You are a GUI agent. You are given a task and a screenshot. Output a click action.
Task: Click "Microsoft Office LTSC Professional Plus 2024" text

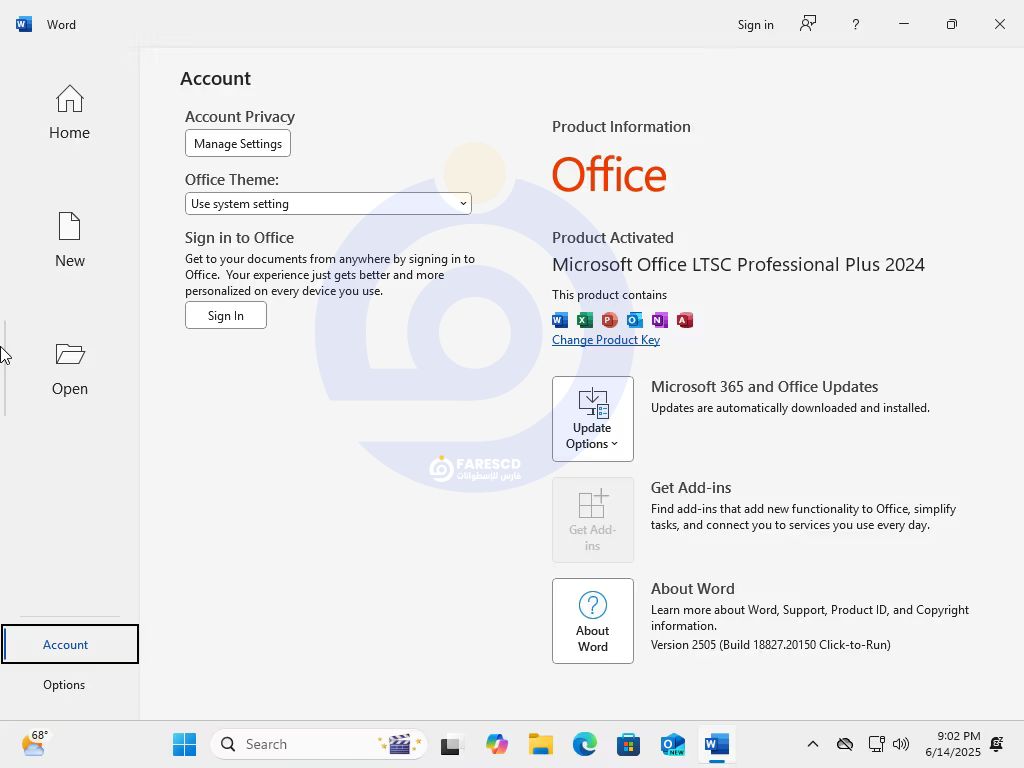point(738,264)
